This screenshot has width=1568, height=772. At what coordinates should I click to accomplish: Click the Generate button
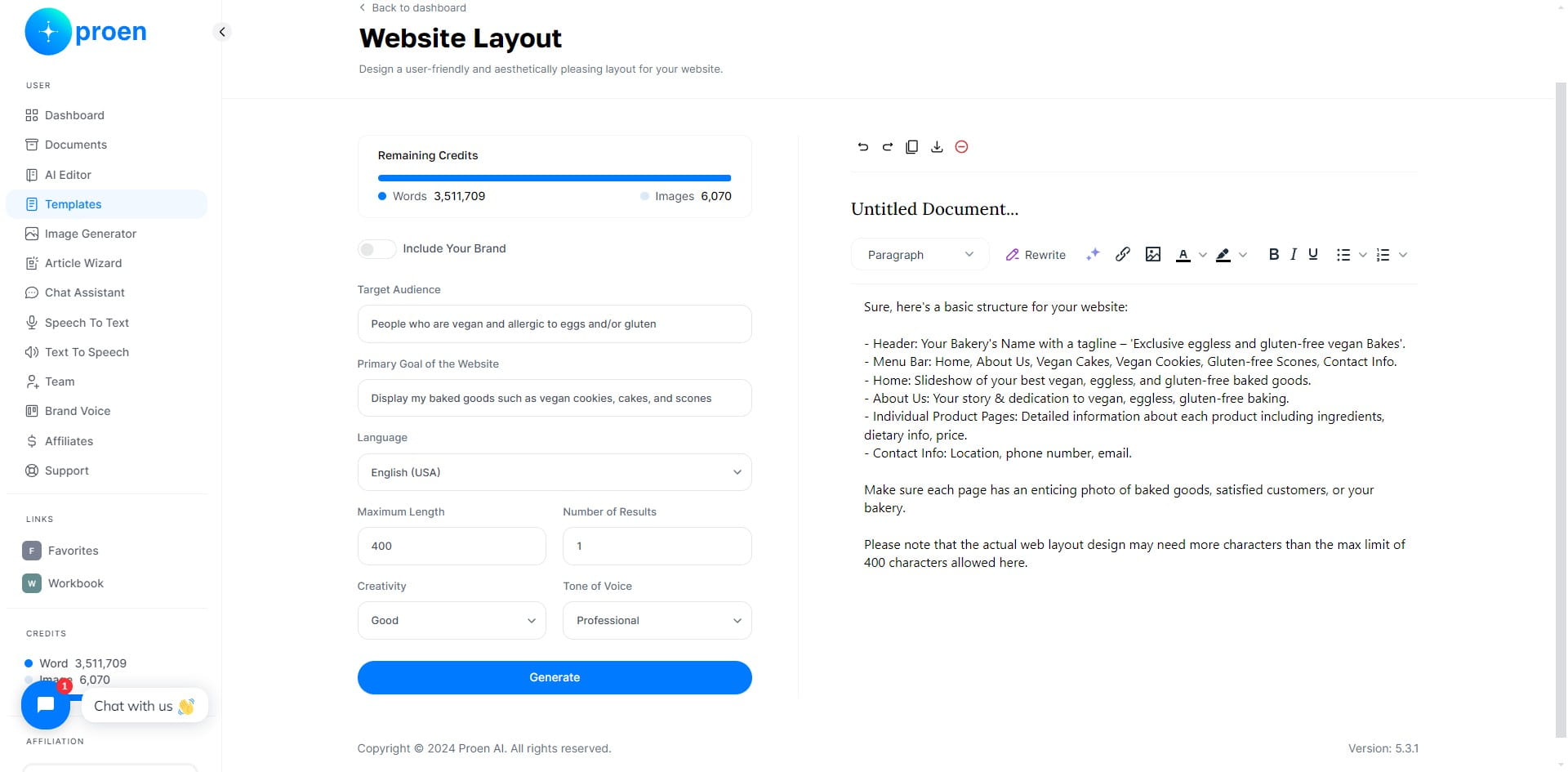[x=555, y=677]
